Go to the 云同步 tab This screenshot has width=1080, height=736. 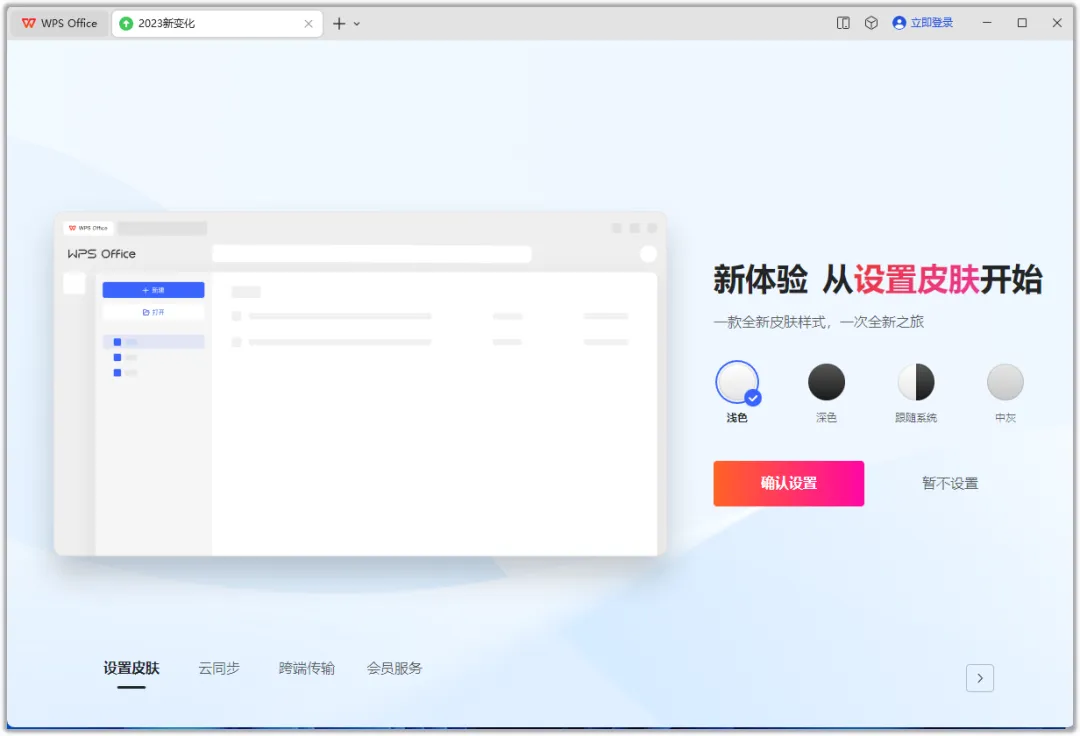219,669
